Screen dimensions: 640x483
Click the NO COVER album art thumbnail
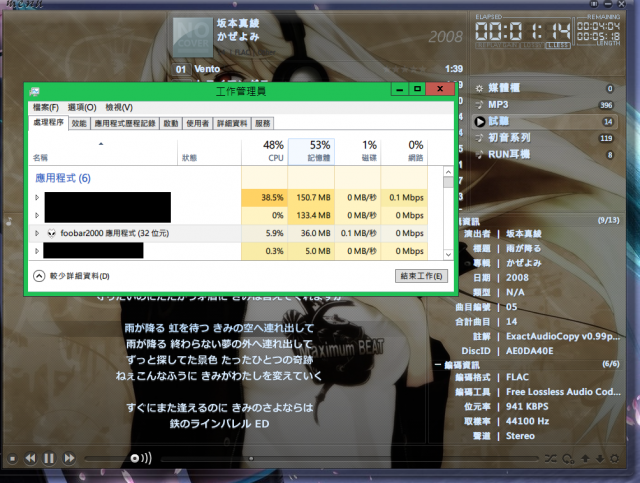(193, 37)
